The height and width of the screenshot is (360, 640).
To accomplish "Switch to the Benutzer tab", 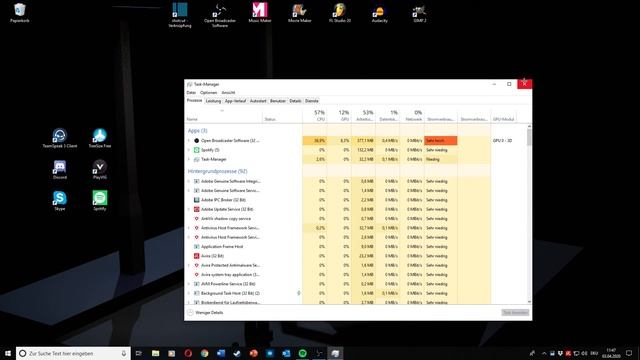I will click(278, 101).
